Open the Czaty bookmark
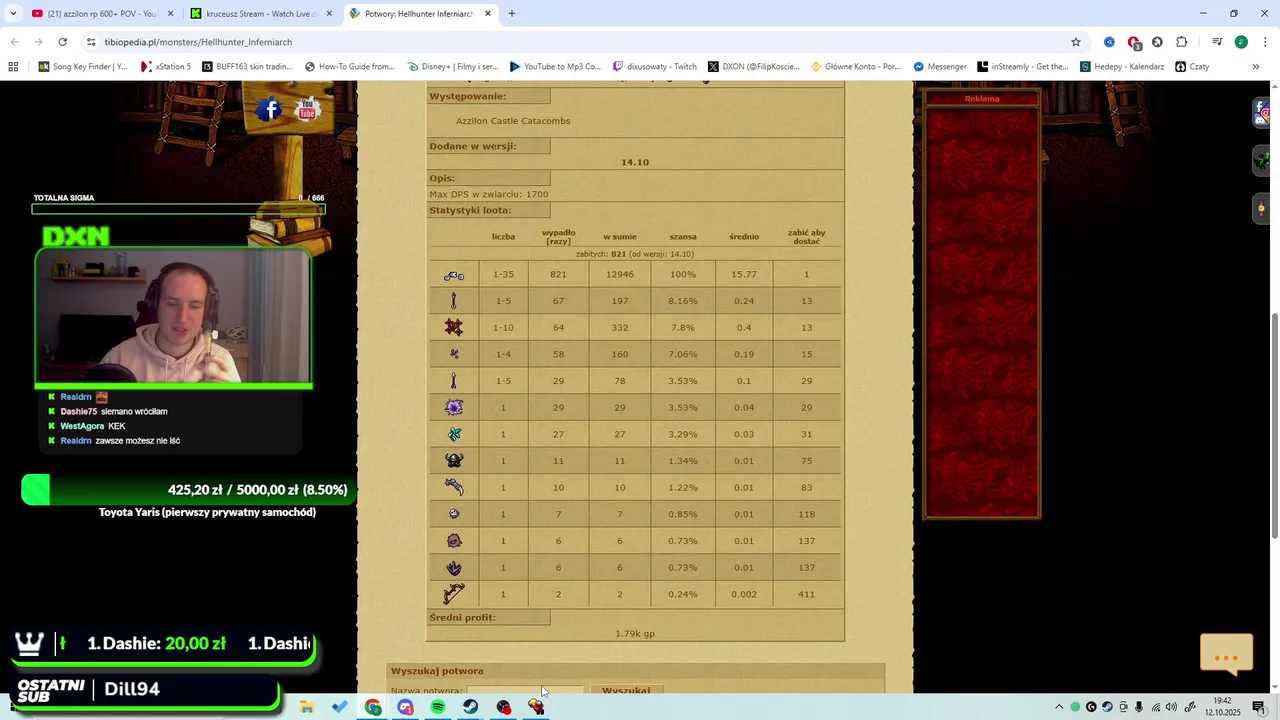The width and height of the screenshot is (1280, 720). pyautogui.click(x=1192, y=67)
